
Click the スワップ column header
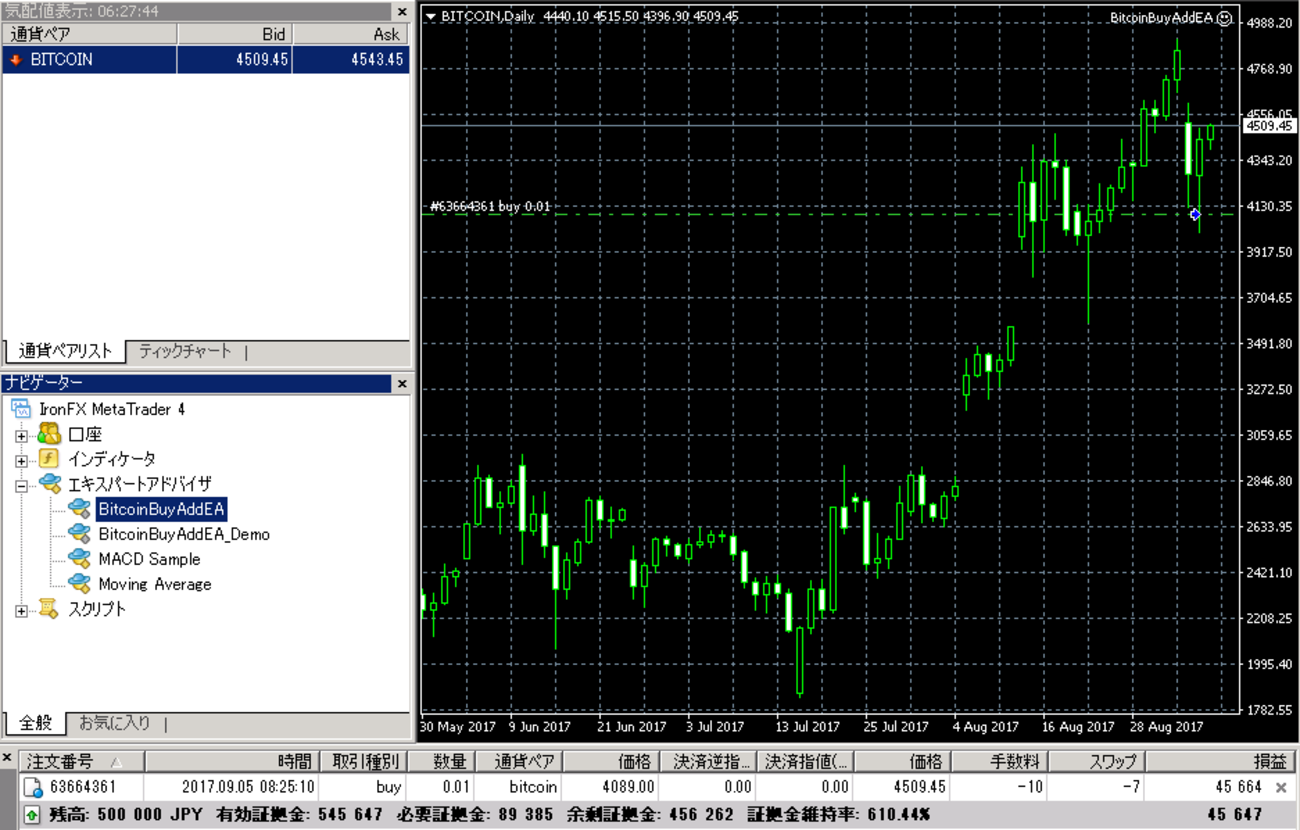point(1095,761)
